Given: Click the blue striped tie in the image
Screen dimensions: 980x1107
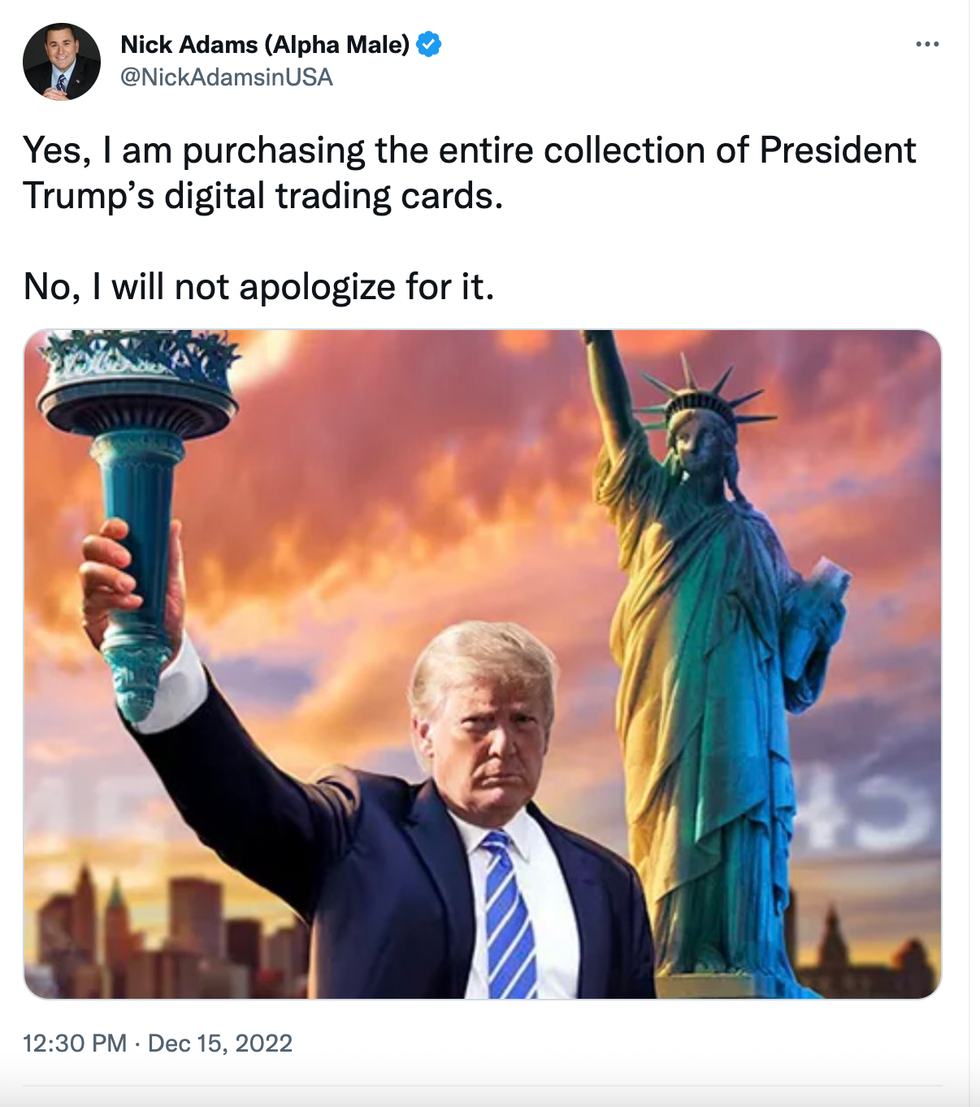Looking at the screenshot, I should pyautogui.click(x=508, y=914).
